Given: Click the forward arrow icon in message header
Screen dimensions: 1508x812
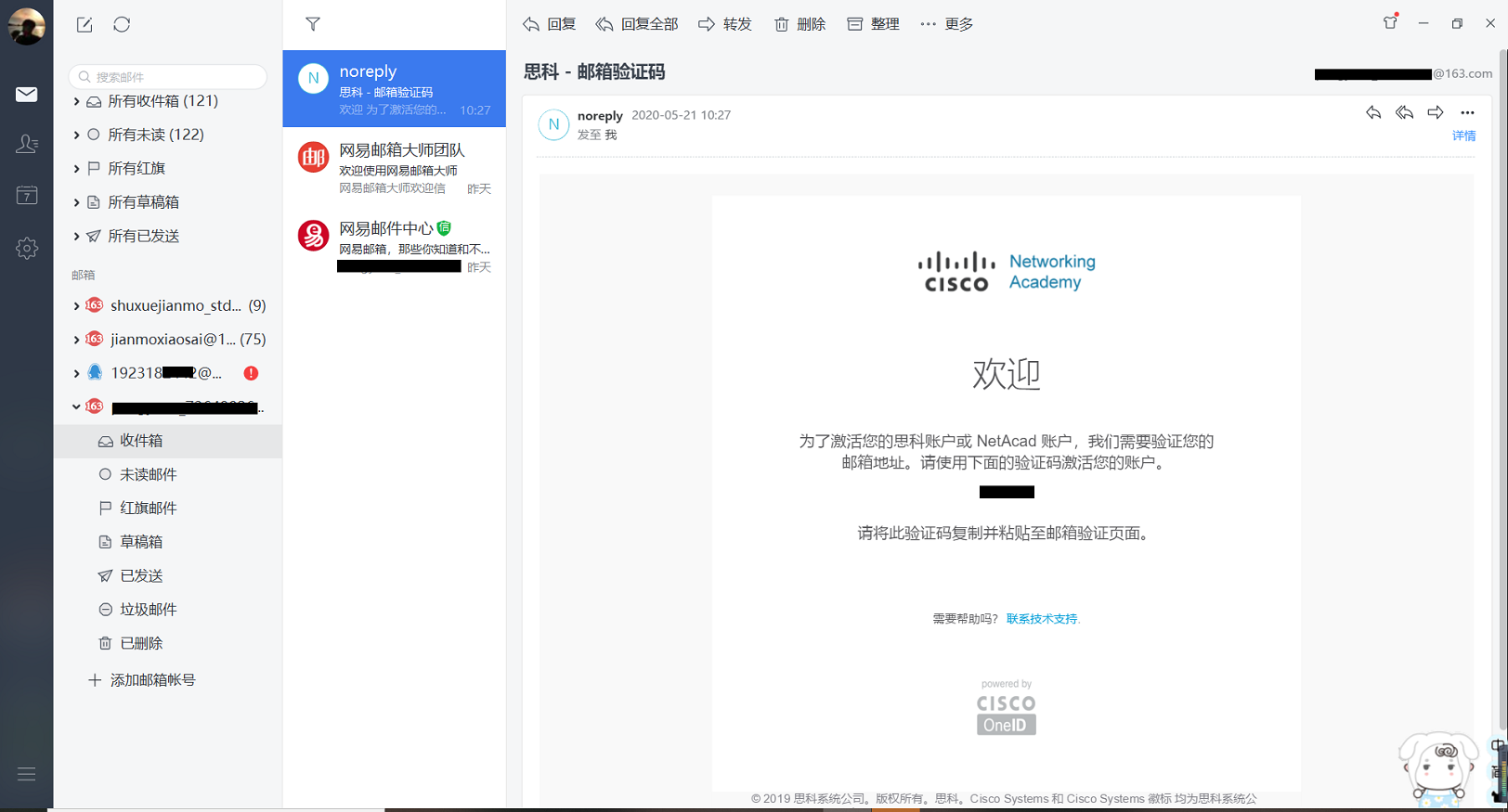Looking at the screenshot, I should 1436,113.
